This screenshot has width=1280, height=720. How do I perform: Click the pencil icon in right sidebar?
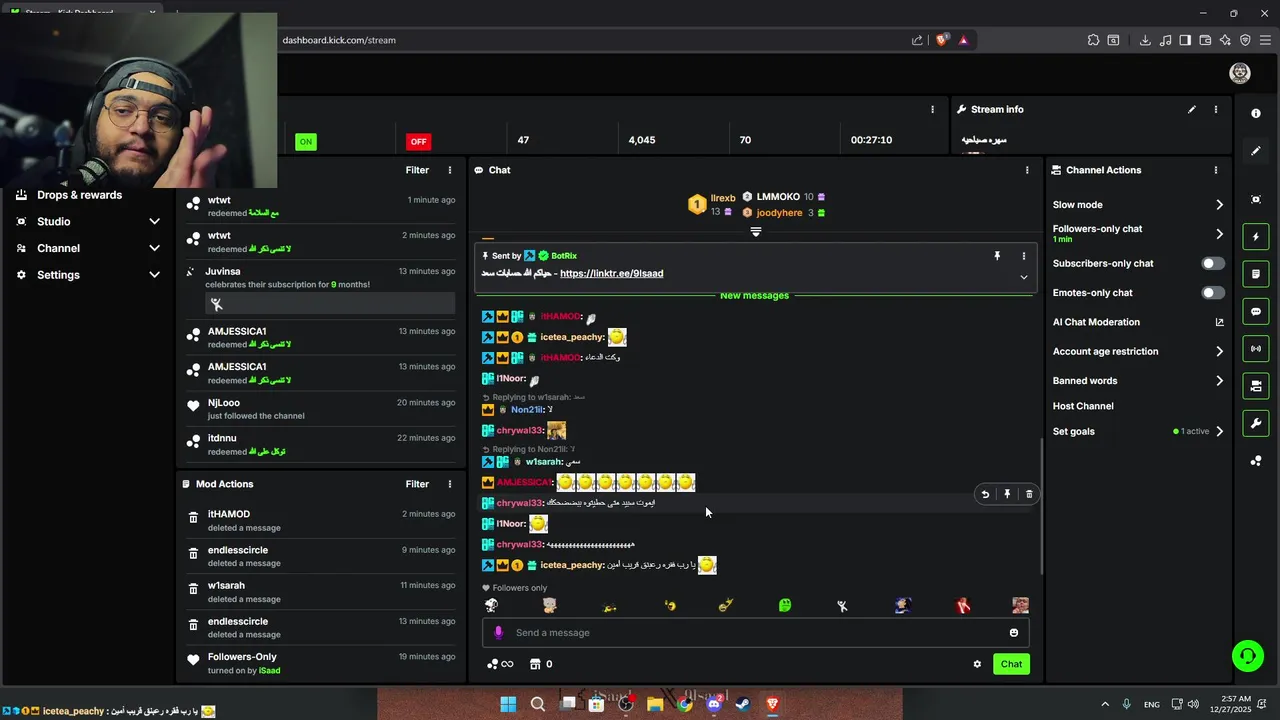point(1256,151)
